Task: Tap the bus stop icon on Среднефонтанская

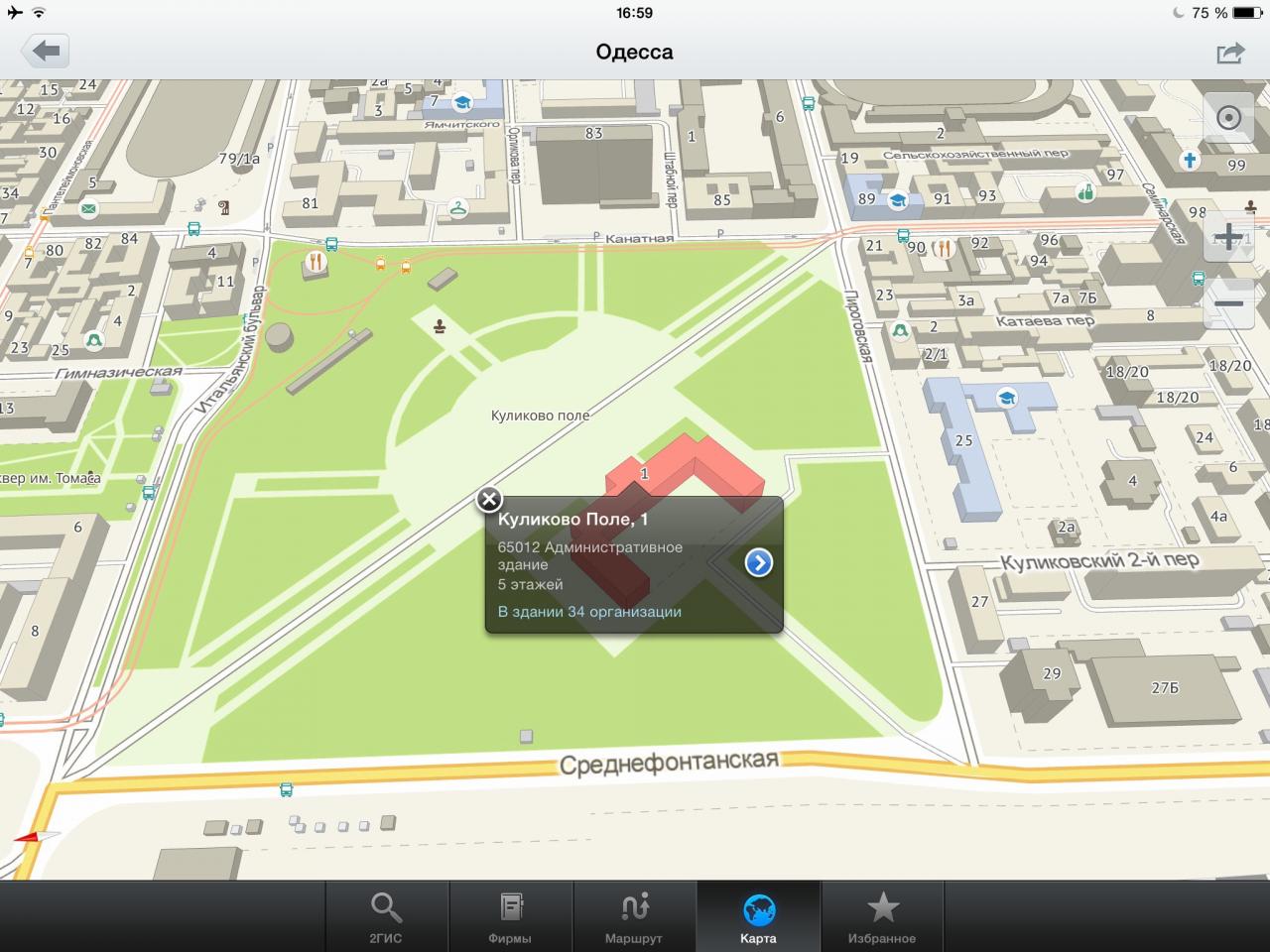Action: (287, 789)
